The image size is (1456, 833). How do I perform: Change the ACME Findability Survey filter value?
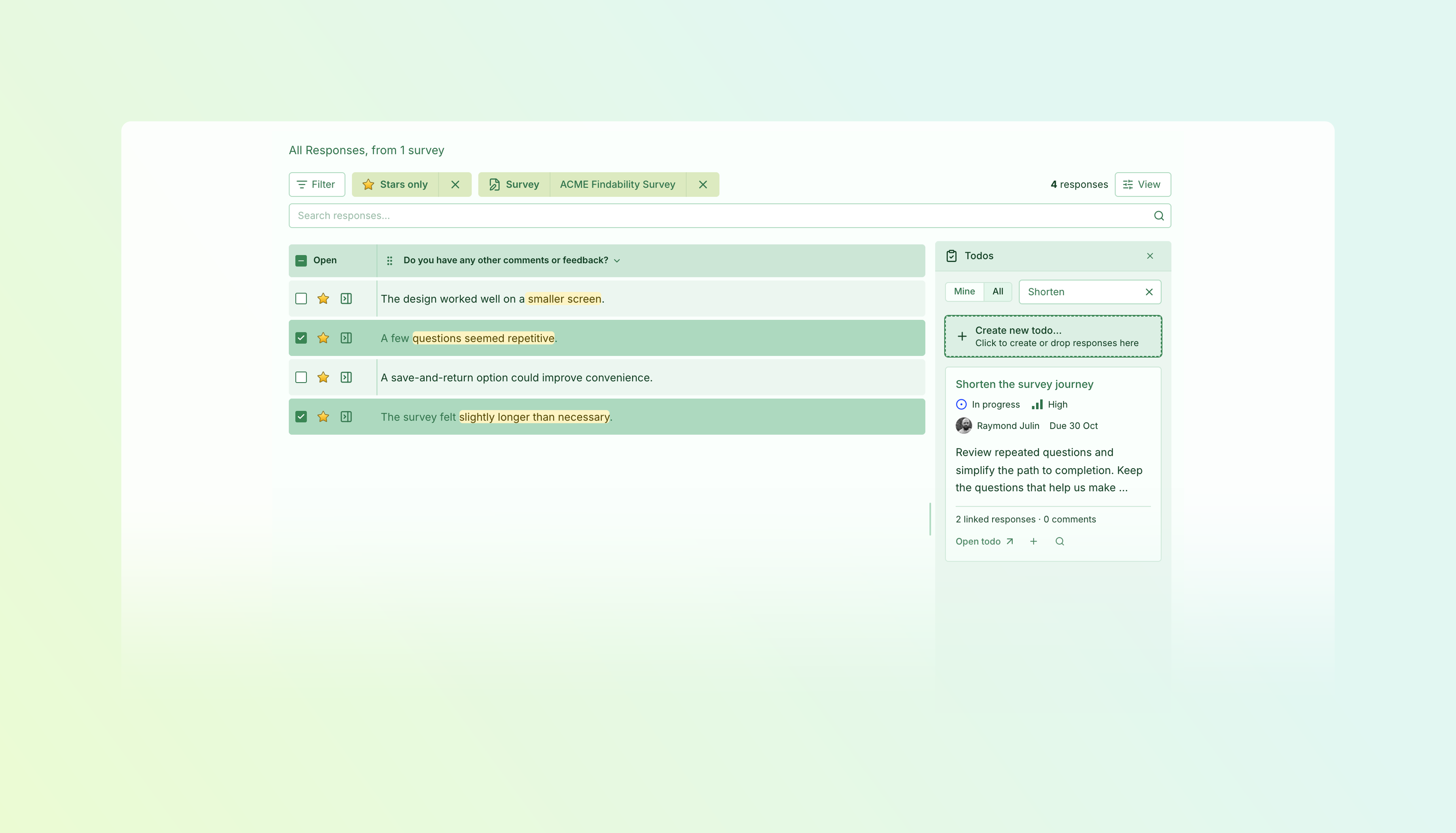tap(618, 184)
